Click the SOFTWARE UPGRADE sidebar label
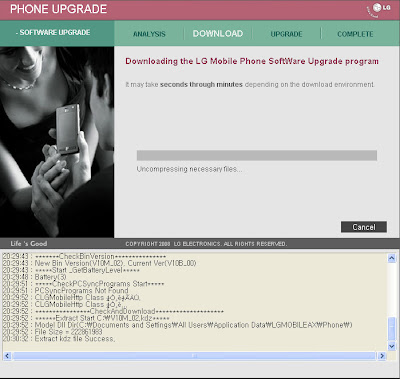The image size is (400, 379). (x=53, y=33)
